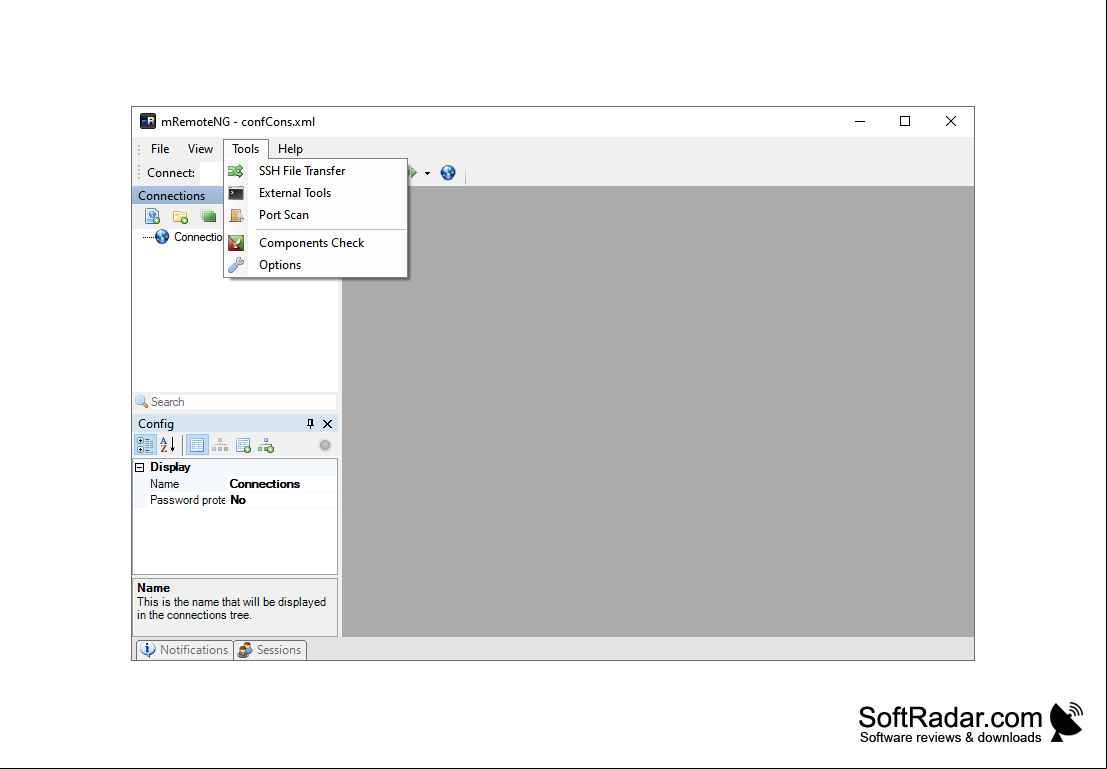This screenshot has height=769, width=1107.
Task: Select the Password protect property row
Action: tap(235, 500)
